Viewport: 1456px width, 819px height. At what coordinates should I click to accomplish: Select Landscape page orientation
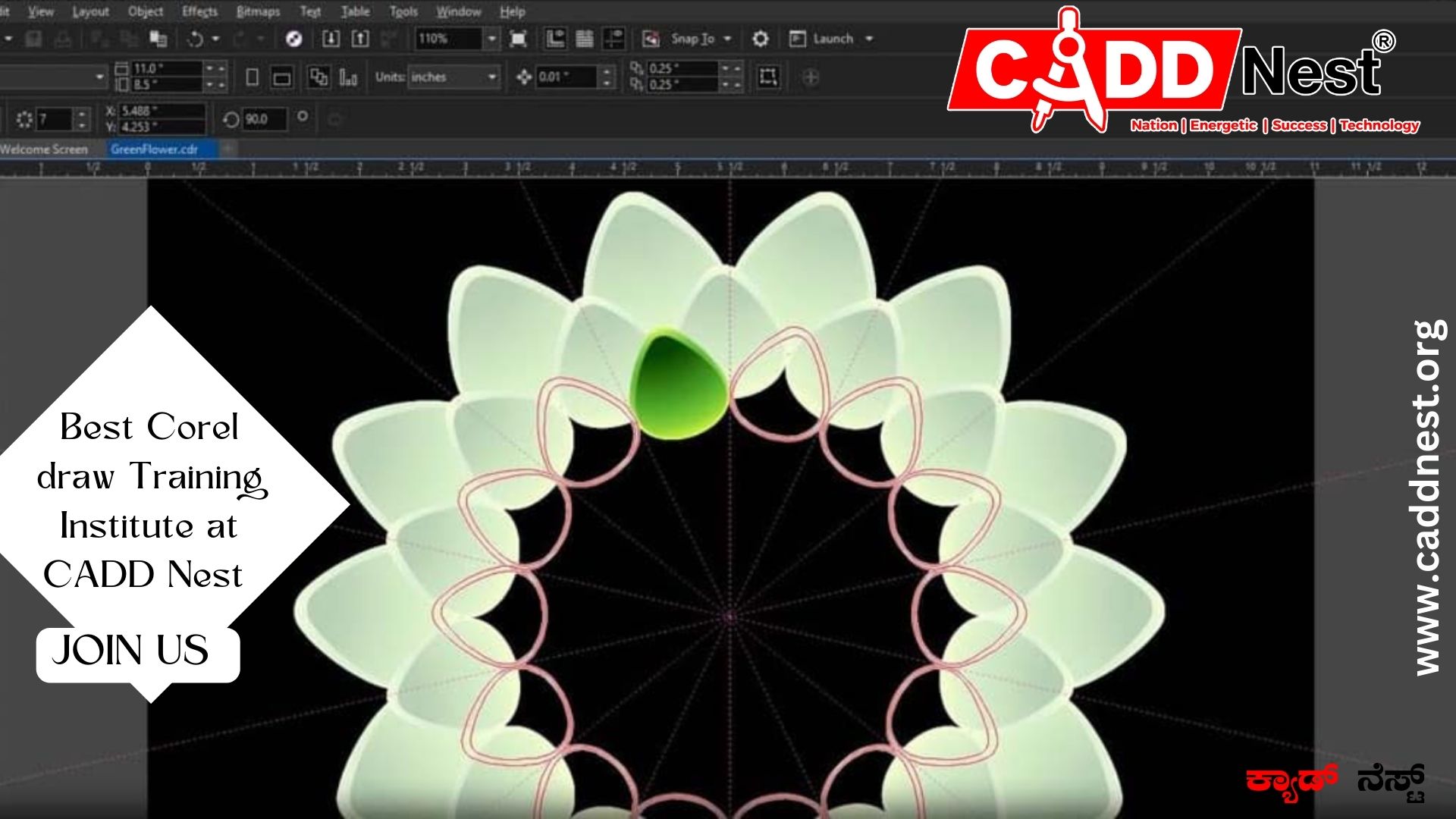pos(281,77)
